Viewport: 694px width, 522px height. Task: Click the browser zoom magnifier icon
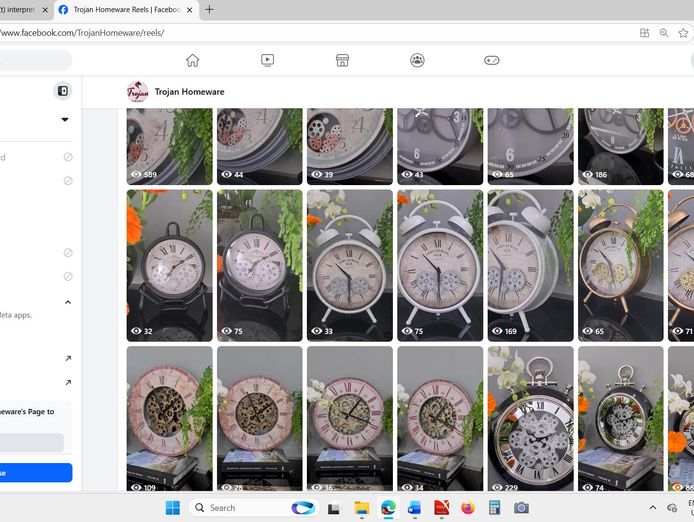pyautogui.click(x=664, y=33)
